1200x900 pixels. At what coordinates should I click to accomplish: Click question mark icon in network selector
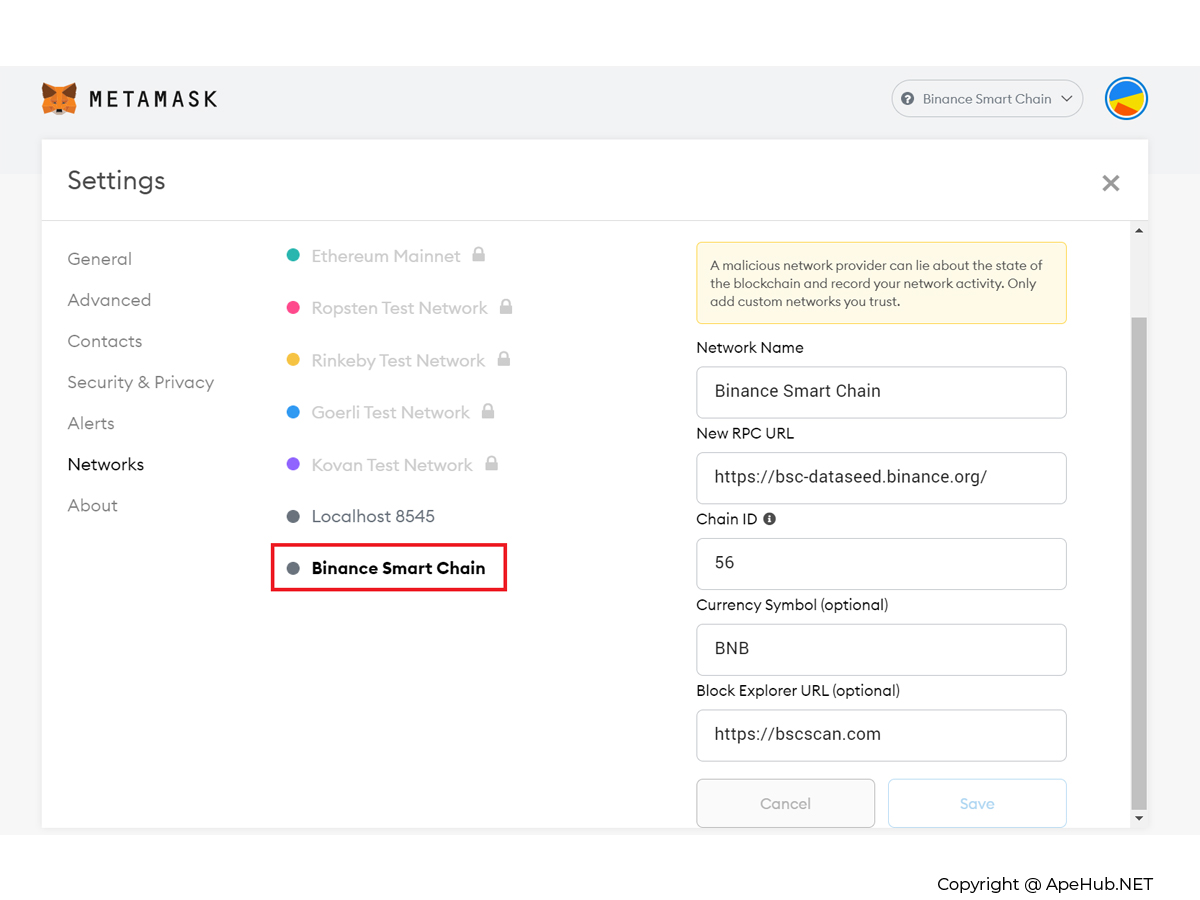tap(908, 99)
